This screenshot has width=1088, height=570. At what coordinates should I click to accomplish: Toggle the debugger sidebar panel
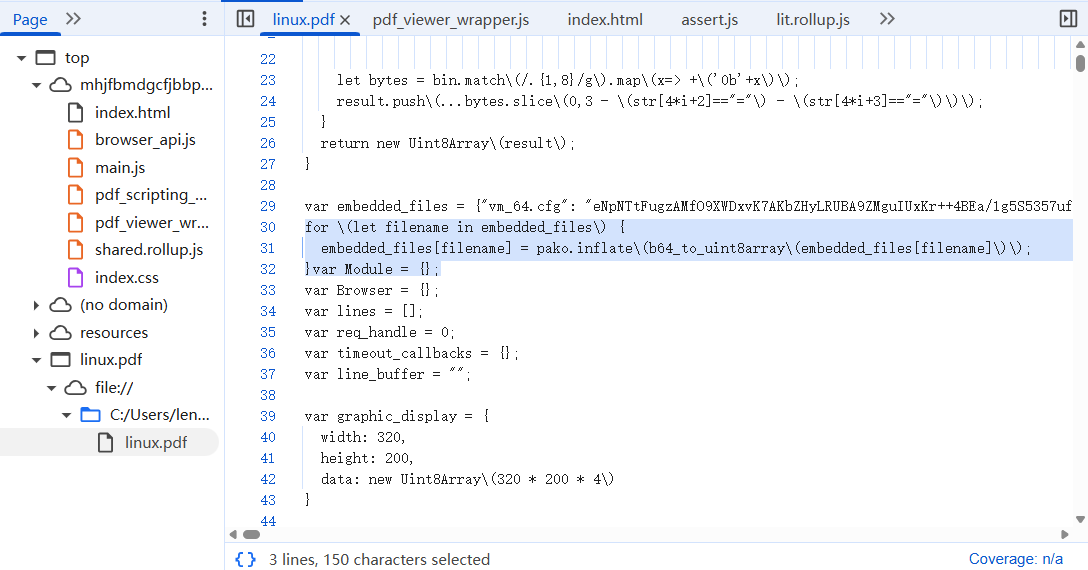pos(1069,19)
